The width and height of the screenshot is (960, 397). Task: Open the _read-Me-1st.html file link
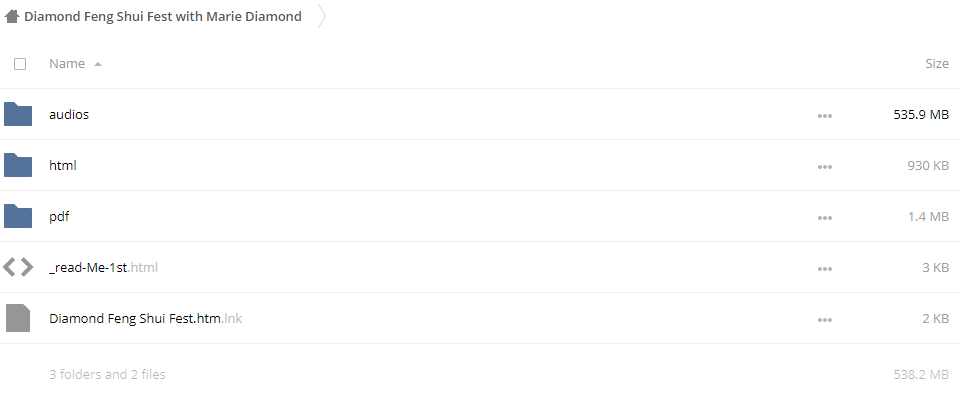click(103, 267)
